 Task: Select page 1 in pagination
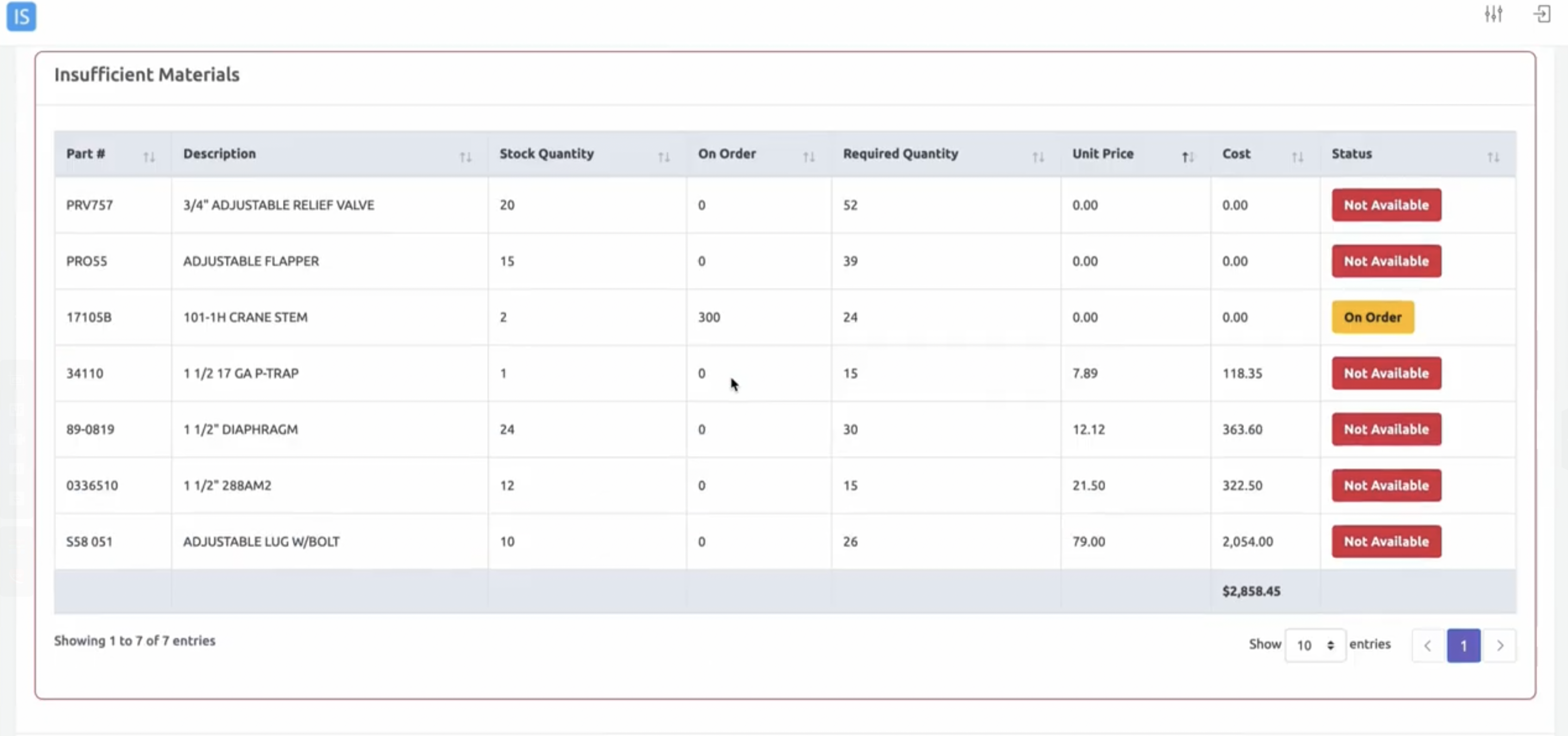click(x=1463, y=645)
